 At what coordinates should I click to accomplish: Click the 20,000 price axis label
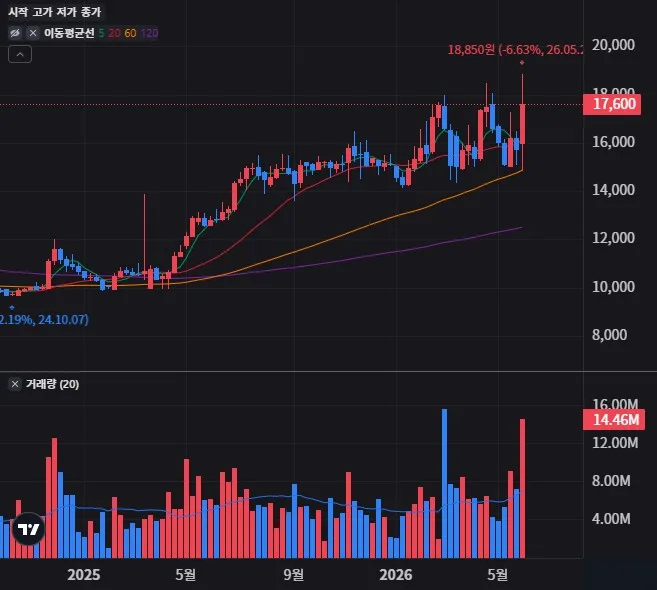613,44
